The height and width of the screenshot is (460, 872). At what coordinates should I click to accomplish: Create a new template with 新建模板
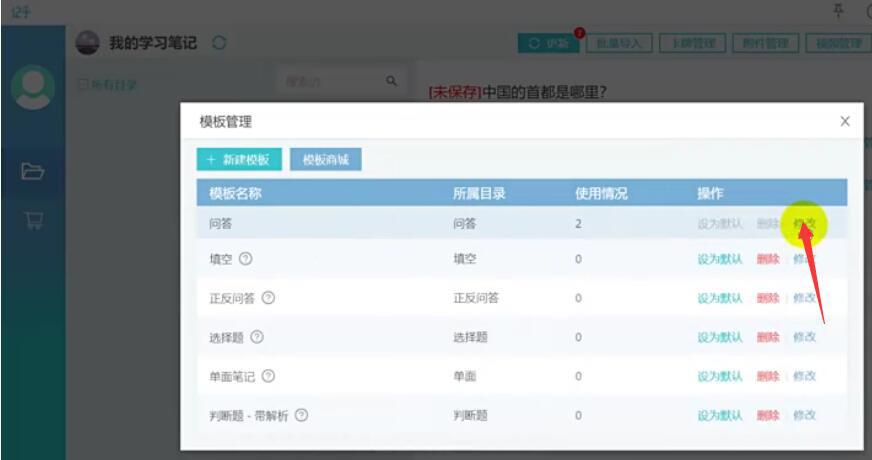[x=239, y=160]
